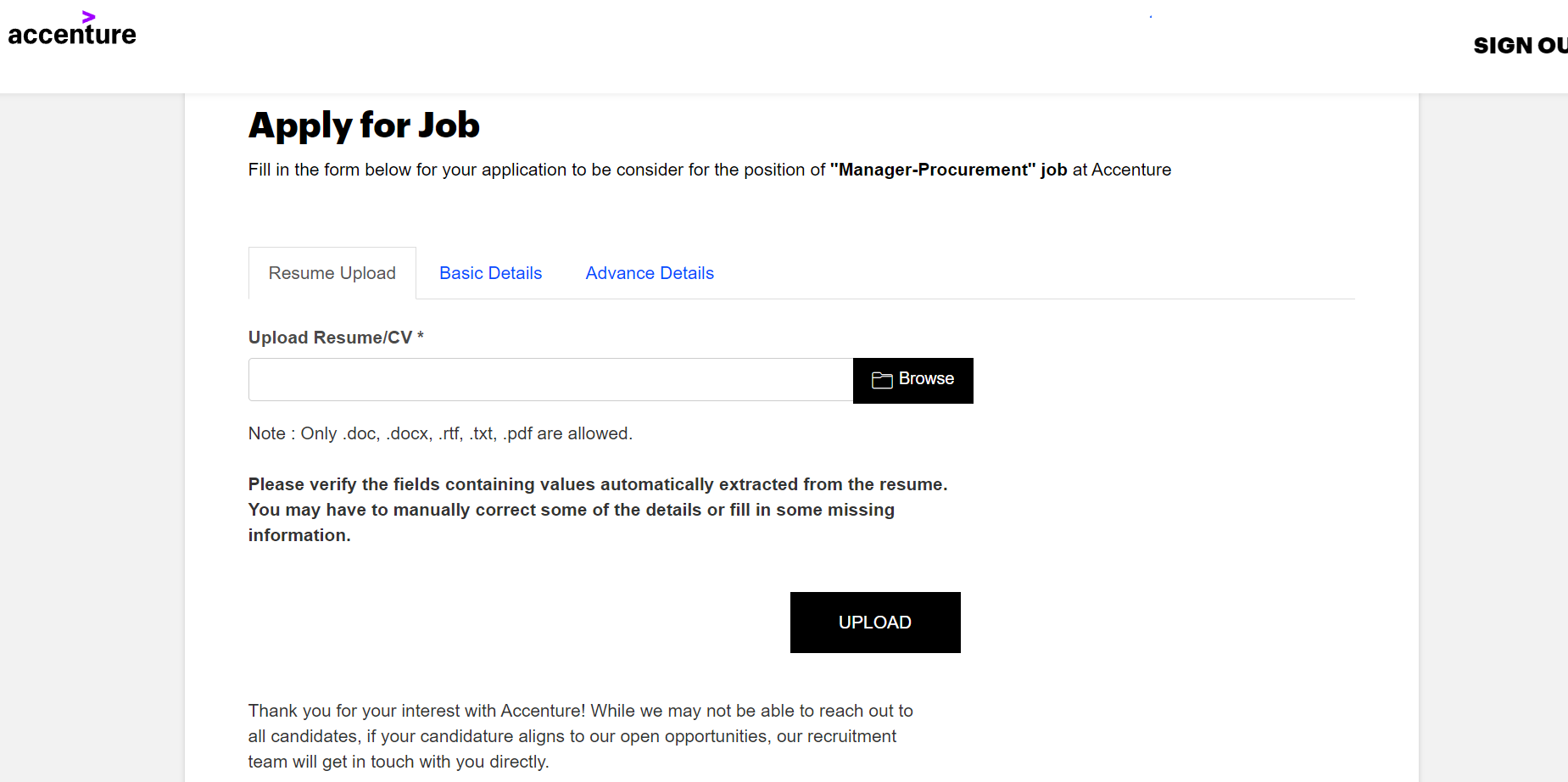Click the resume file path input field
Viewport: 1568px width, 782px height.
(x=550, y=380)
